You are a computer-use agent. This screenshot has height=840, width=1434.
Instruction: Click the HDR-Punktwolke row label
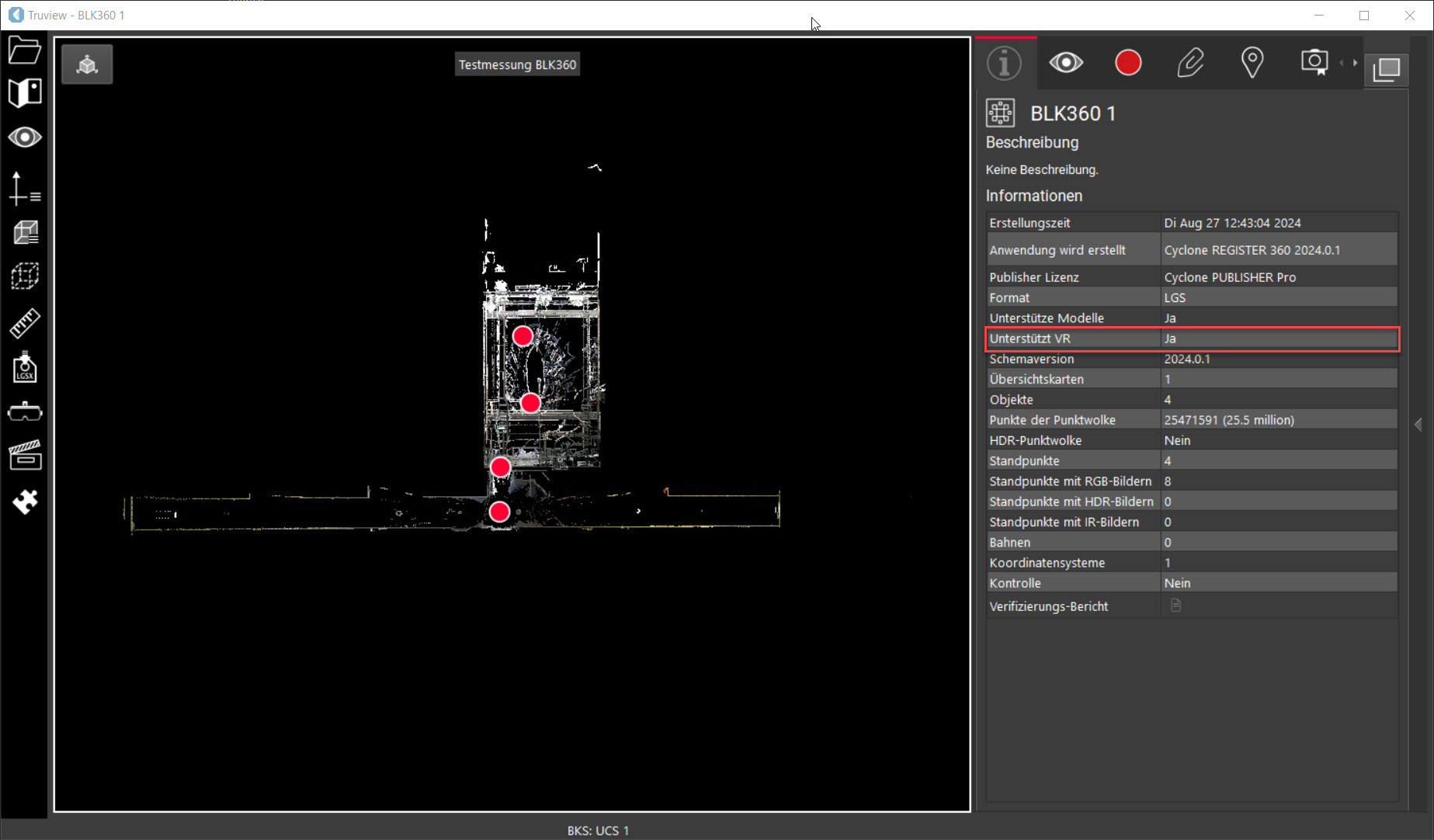pyautogui.click(x=1035, y=440)
